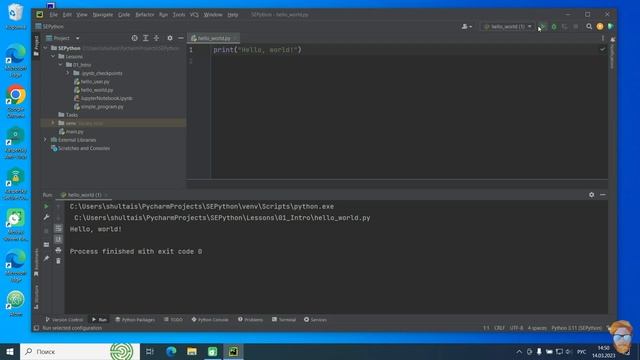Open the Run tool window tab at bottom
Viewport: 640px width, 360px height.
tap(99, 320)
